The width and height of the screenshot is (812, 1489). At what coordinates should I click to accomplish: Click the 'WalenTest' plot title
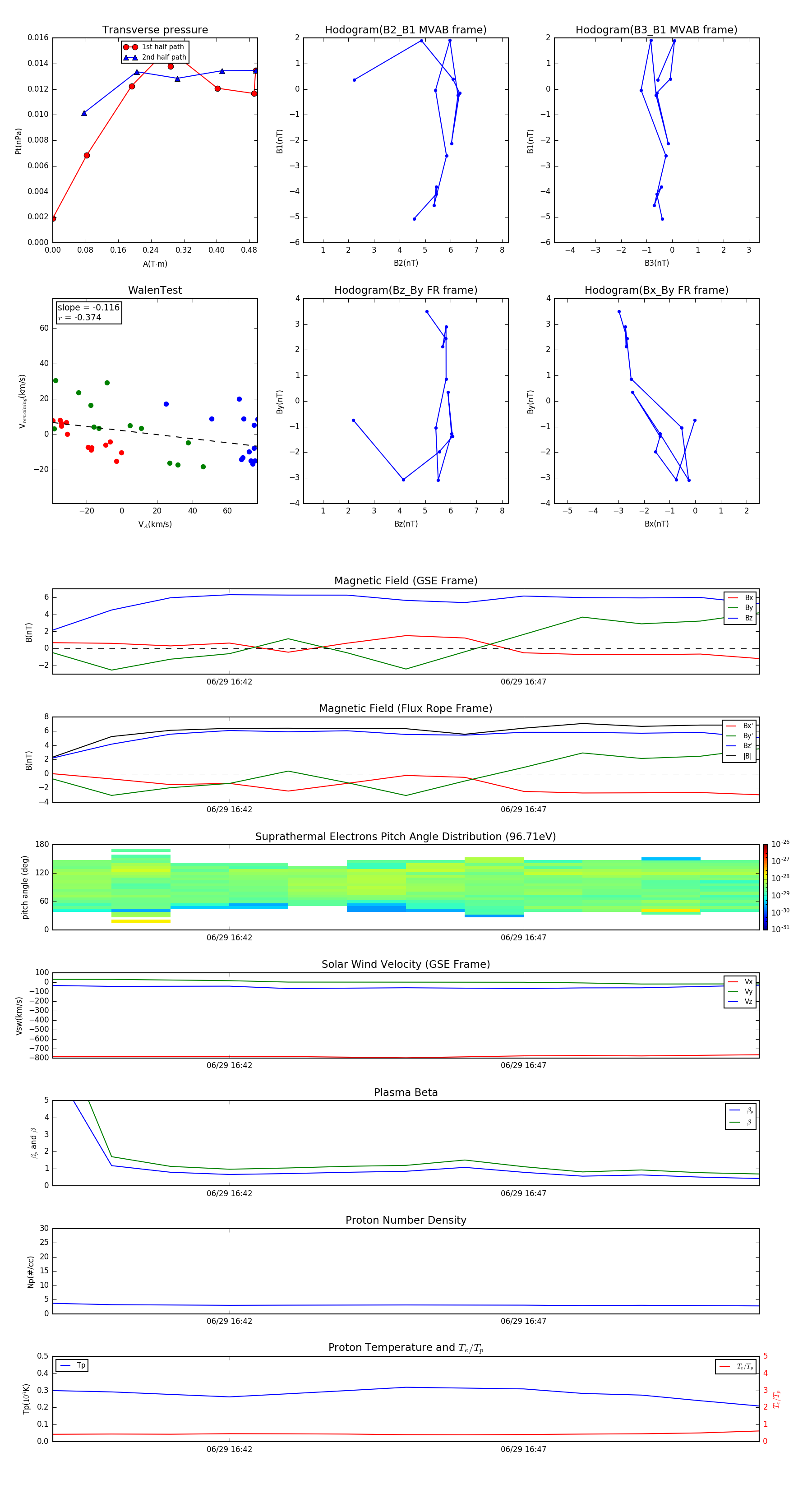point(155,290)
